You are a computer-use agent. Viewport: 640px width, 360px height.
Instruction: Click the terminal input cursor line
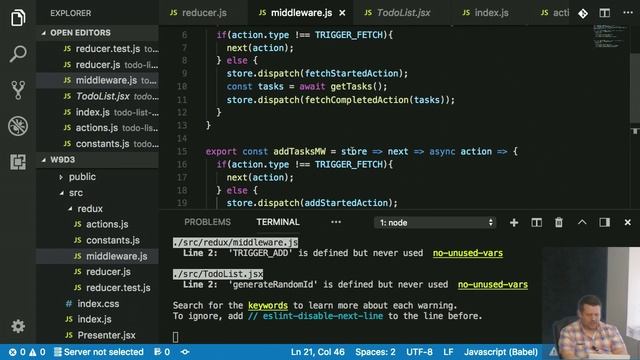[x=176, y=337]
